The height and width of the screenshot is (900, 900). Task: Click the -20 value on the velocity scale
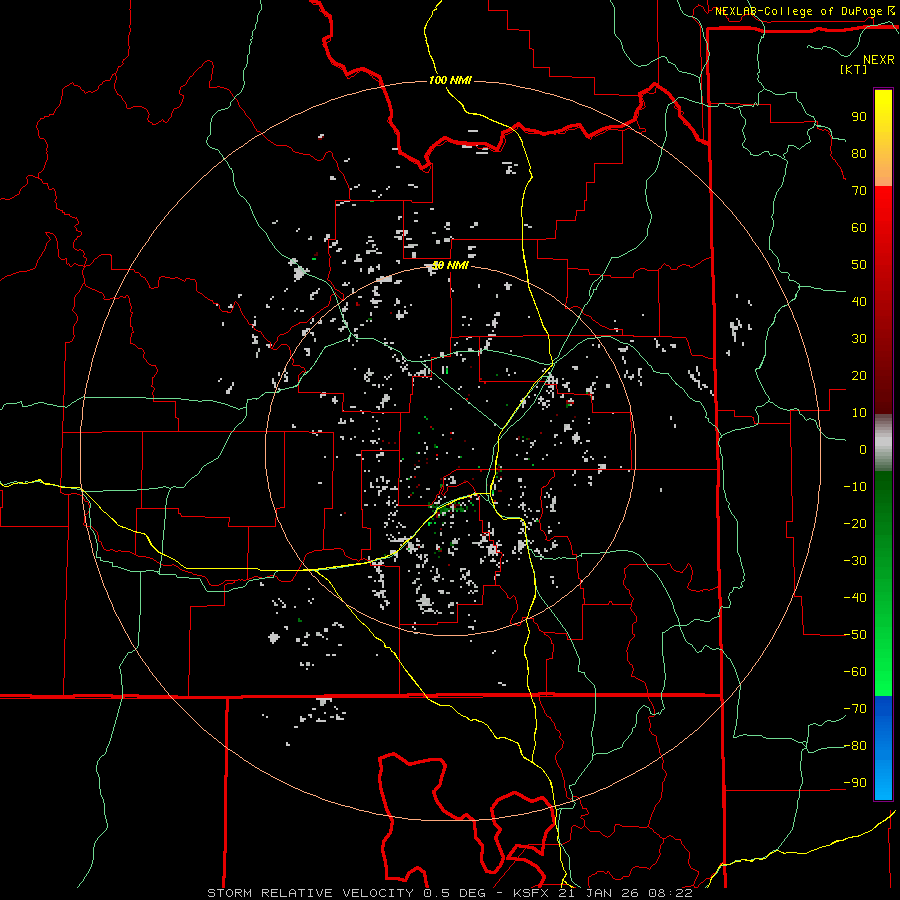click(855, 524)
